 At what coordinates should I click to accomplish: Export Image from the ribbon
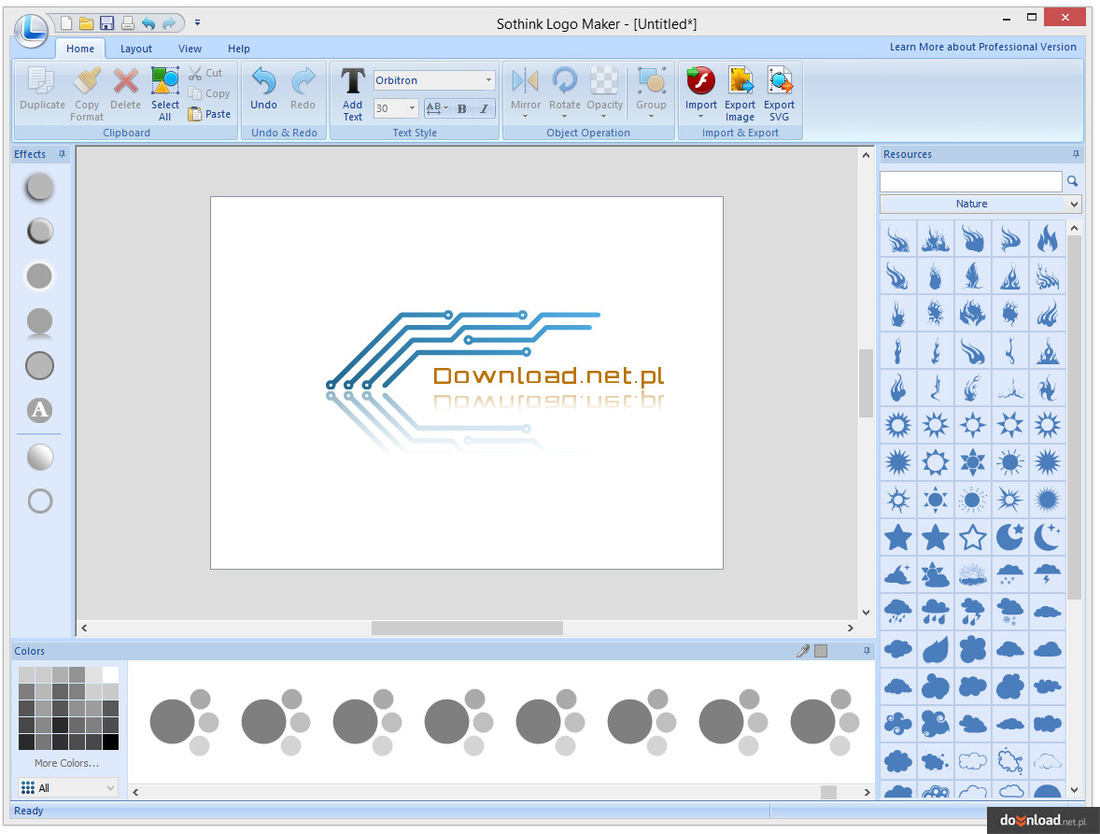point(740,94)
